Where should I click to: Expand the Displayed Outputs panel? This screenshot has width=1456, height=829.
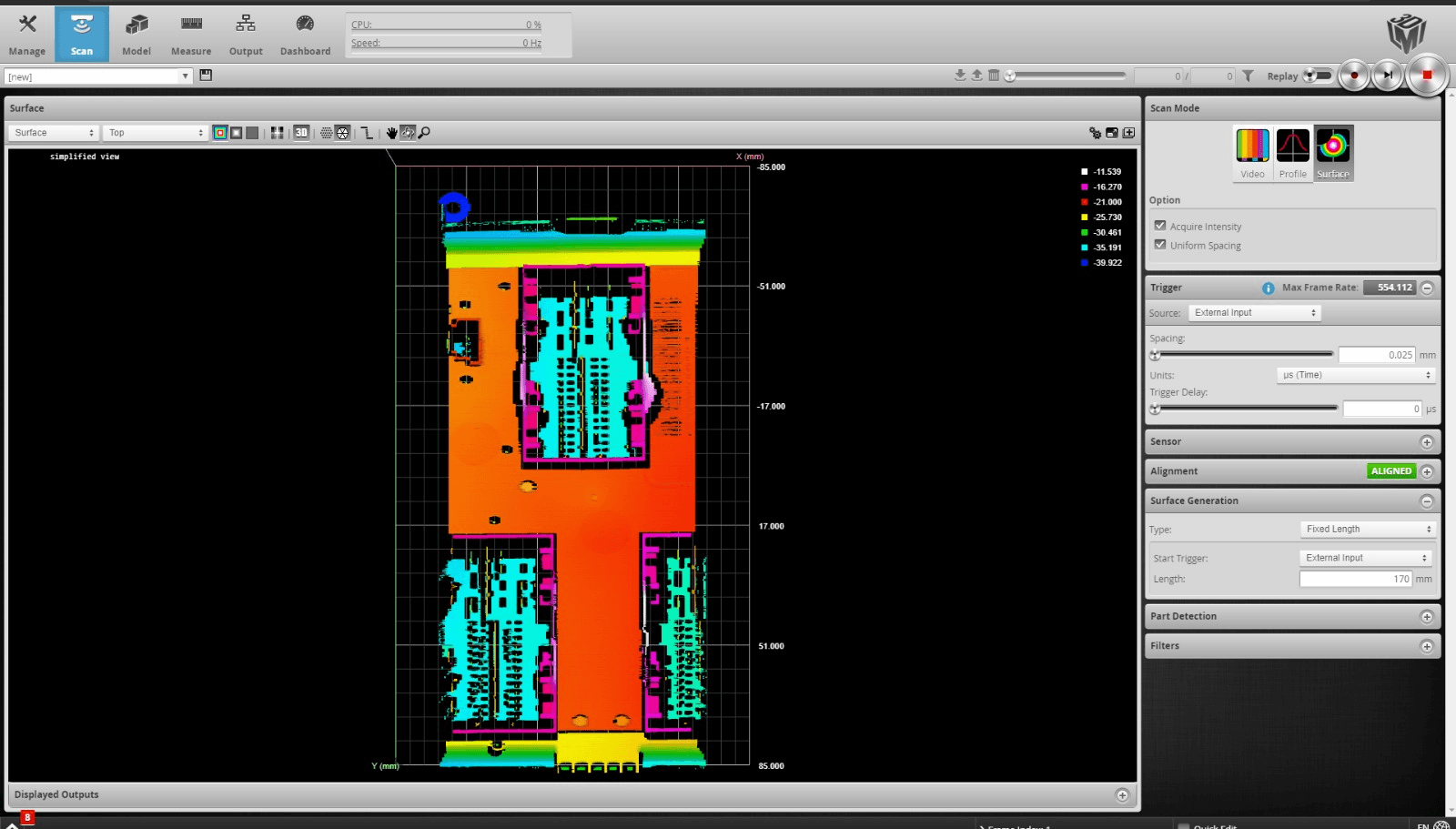coord(1122,795)
